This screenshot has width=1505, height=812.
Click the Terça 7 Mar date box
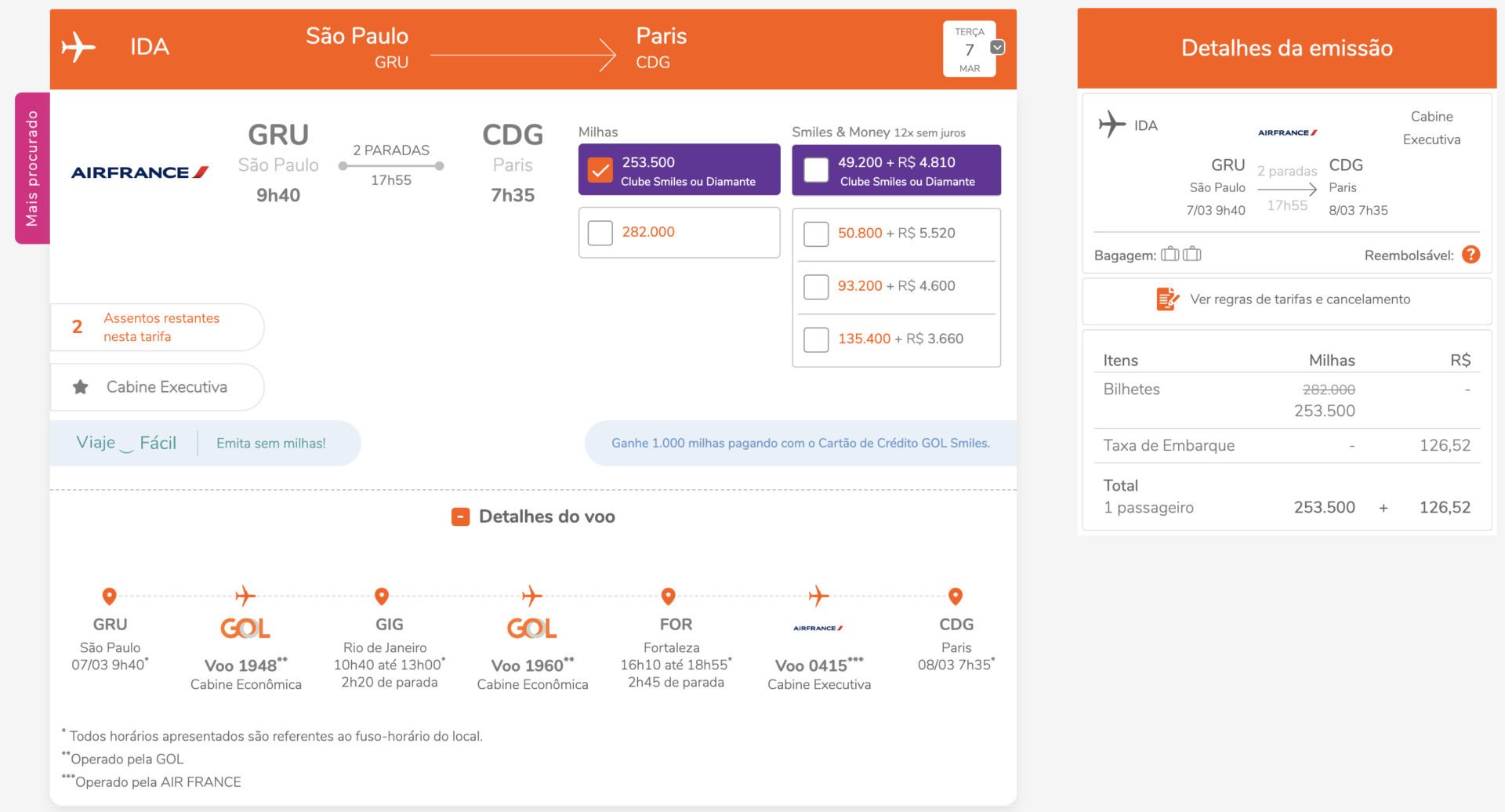(x=970, y=49)
